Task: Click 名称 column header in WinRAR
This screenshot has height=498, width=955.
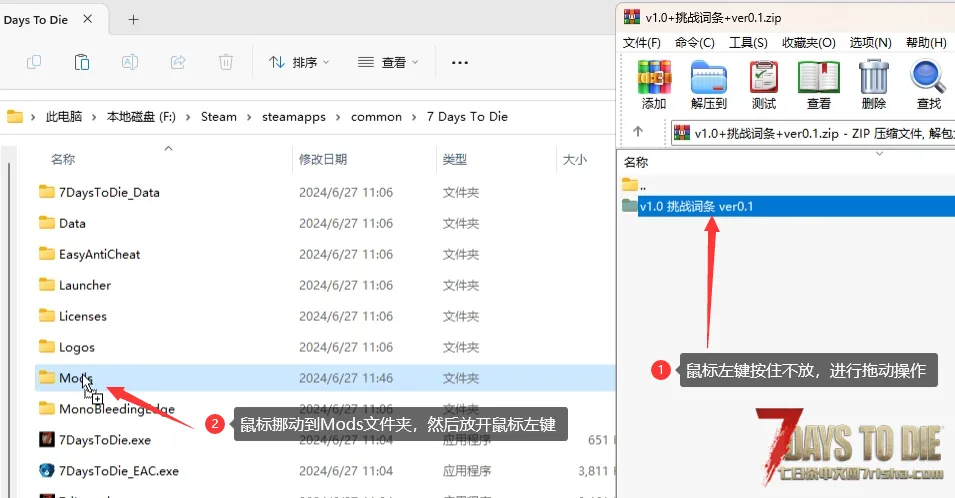Action: [x=636, y=162]
